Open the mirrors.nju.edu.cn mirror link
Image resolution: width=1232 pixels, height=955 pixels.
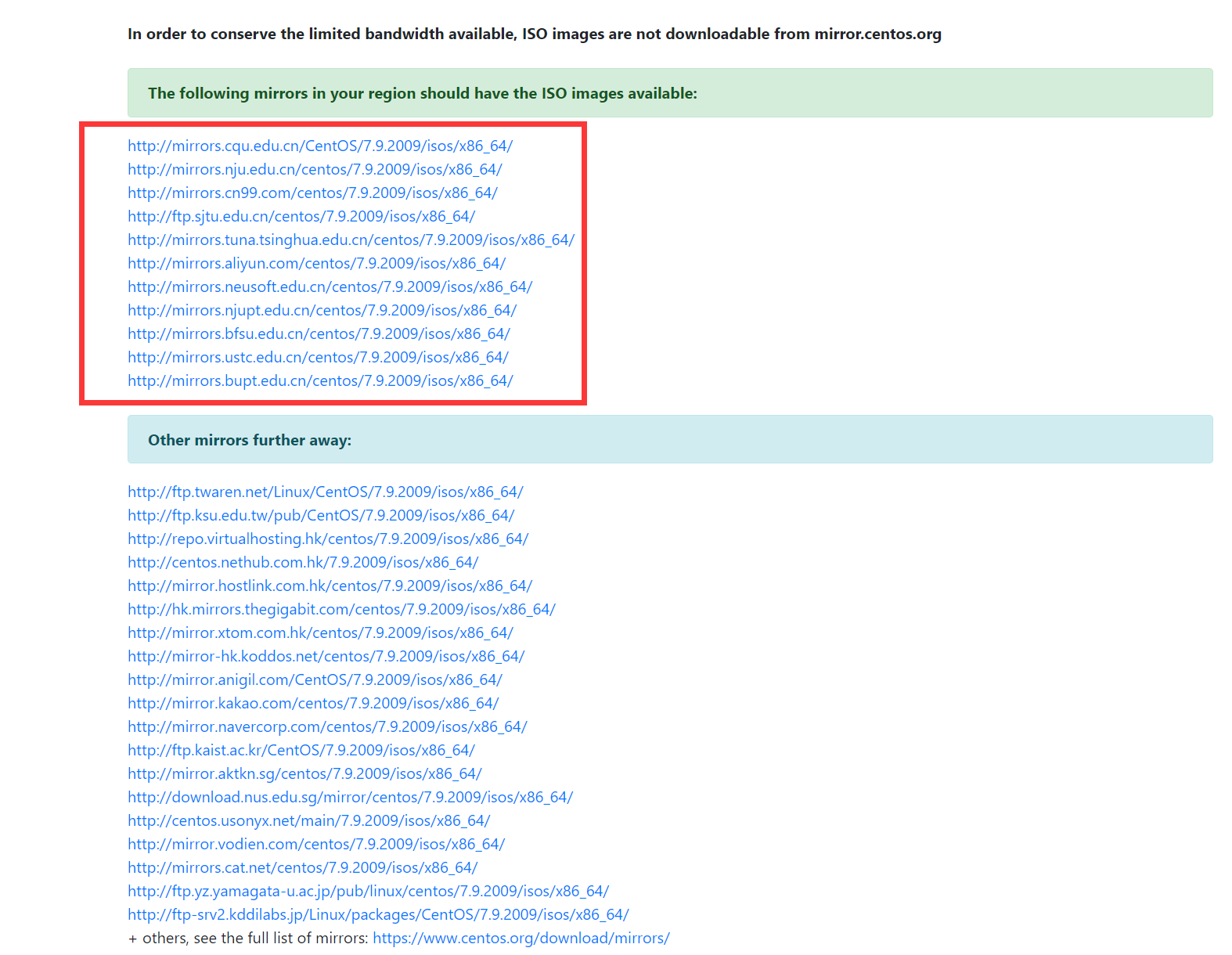pyautogui.click(x=315, y=169)
